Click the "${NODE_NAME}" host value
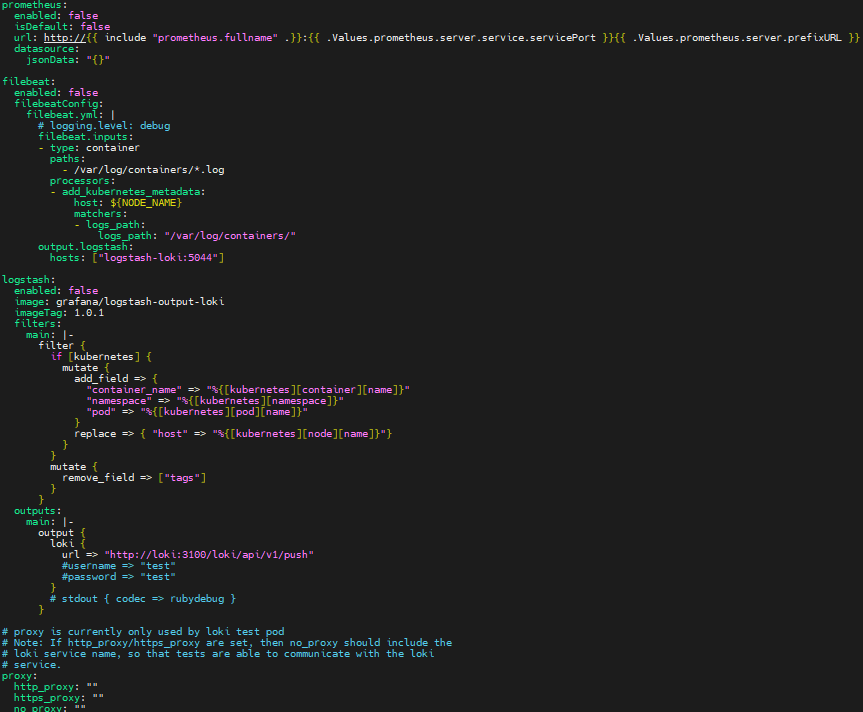This screenshot has height=712, width=863. [x=146, y=202]
